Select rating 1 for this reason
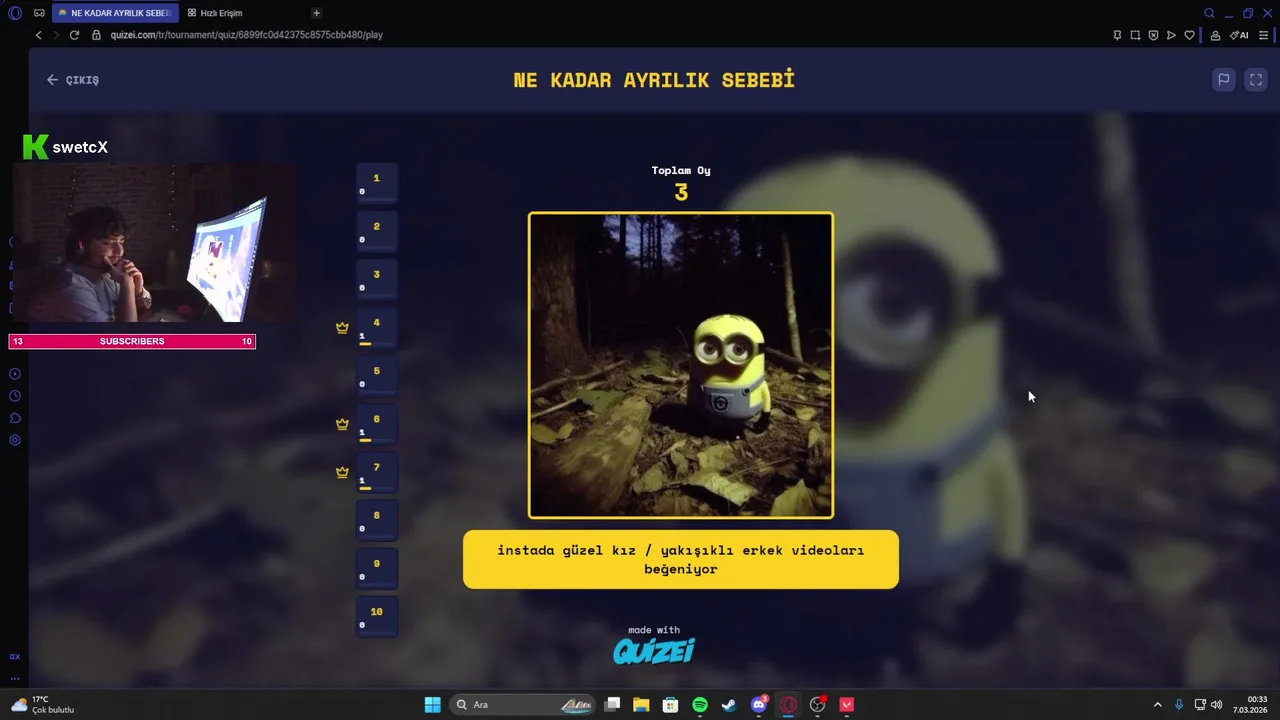This screenshot has height=720, width=1280. (x=377, y=183)
